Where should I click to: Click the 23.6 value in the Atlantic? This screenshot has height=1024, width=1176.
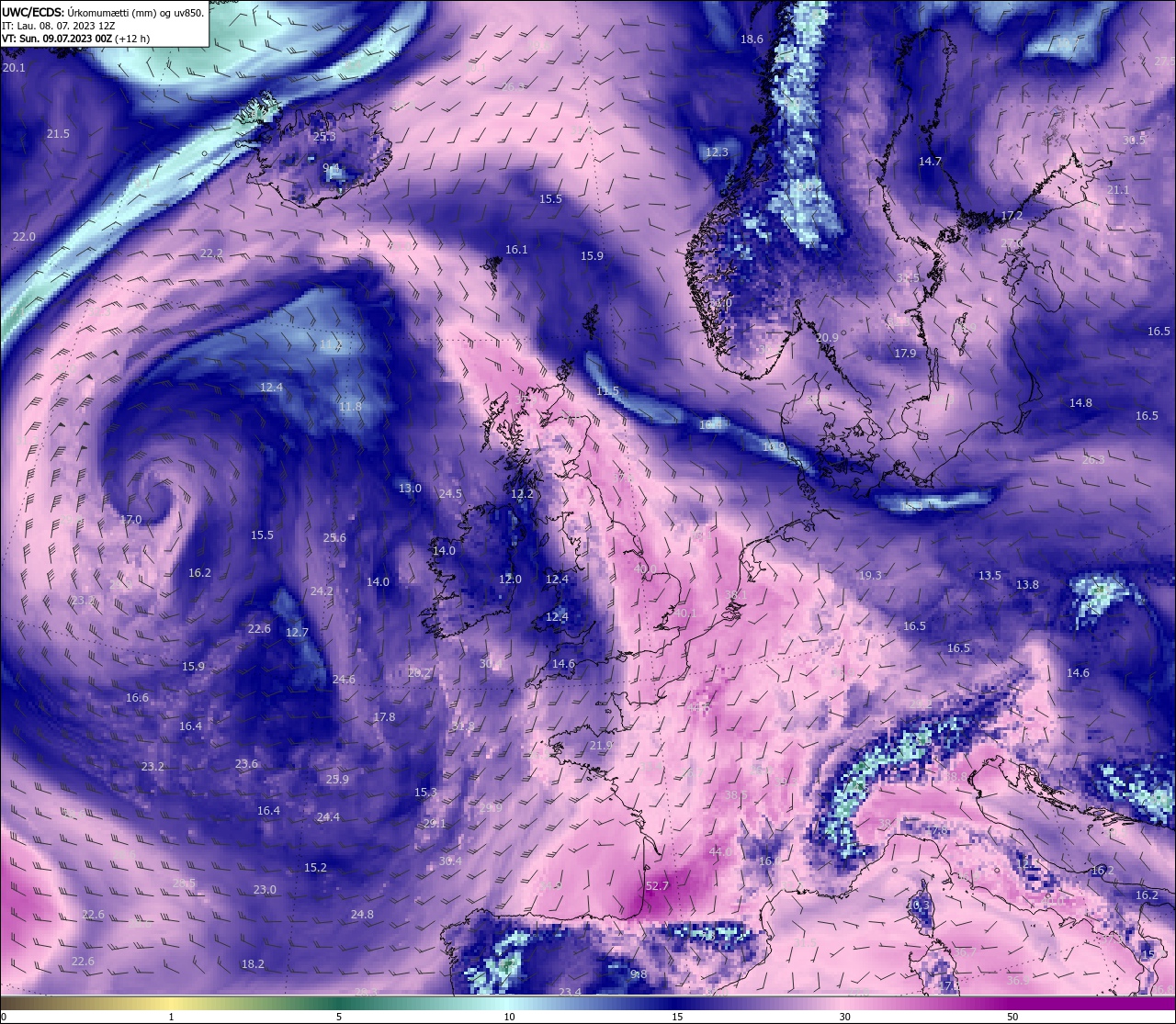pos(246,764)
